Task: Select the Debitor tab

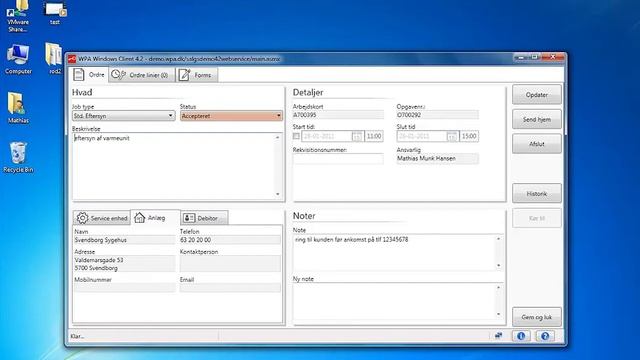Action: coord(204,218)
